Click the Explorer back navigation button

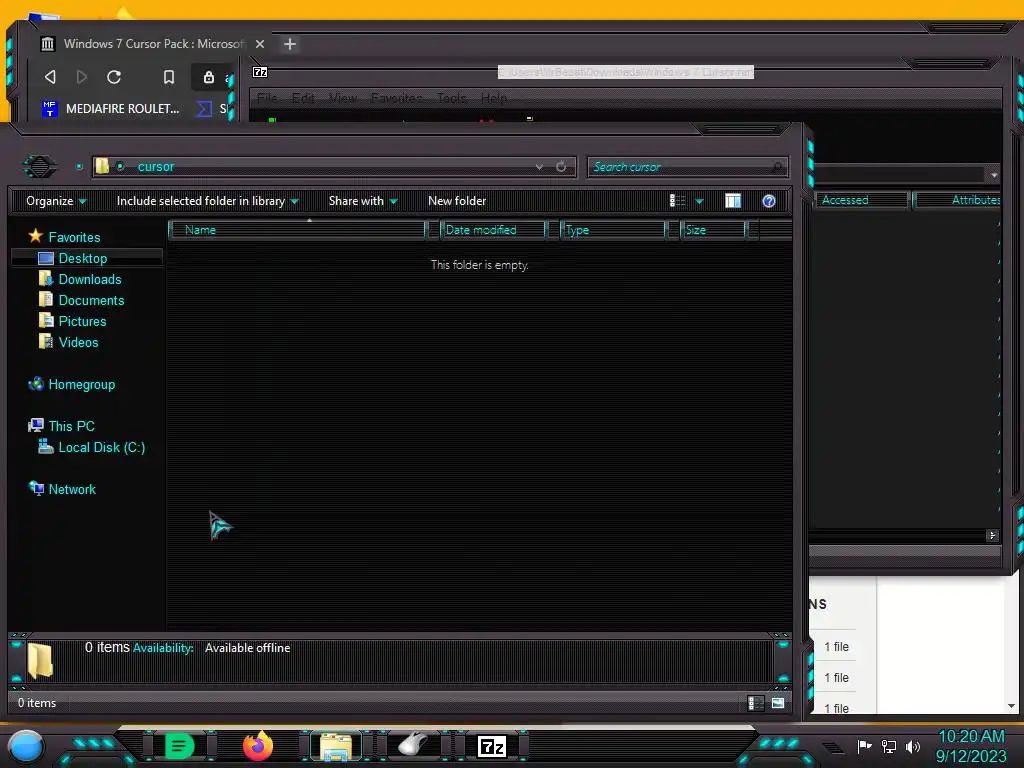point(39,167)
